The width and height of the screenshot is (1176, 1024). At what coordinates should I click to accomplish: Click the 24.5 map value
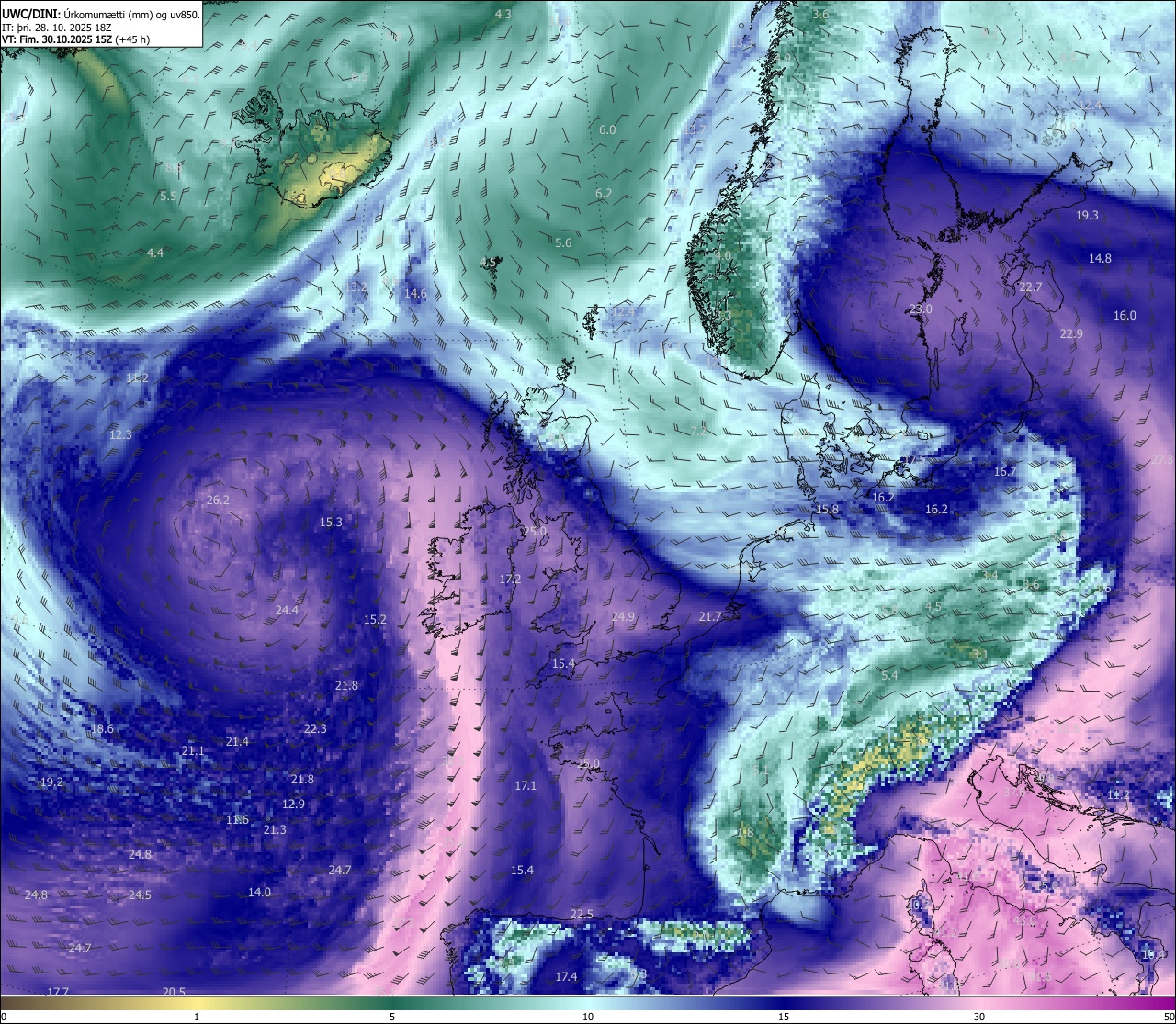click(140, 895)
